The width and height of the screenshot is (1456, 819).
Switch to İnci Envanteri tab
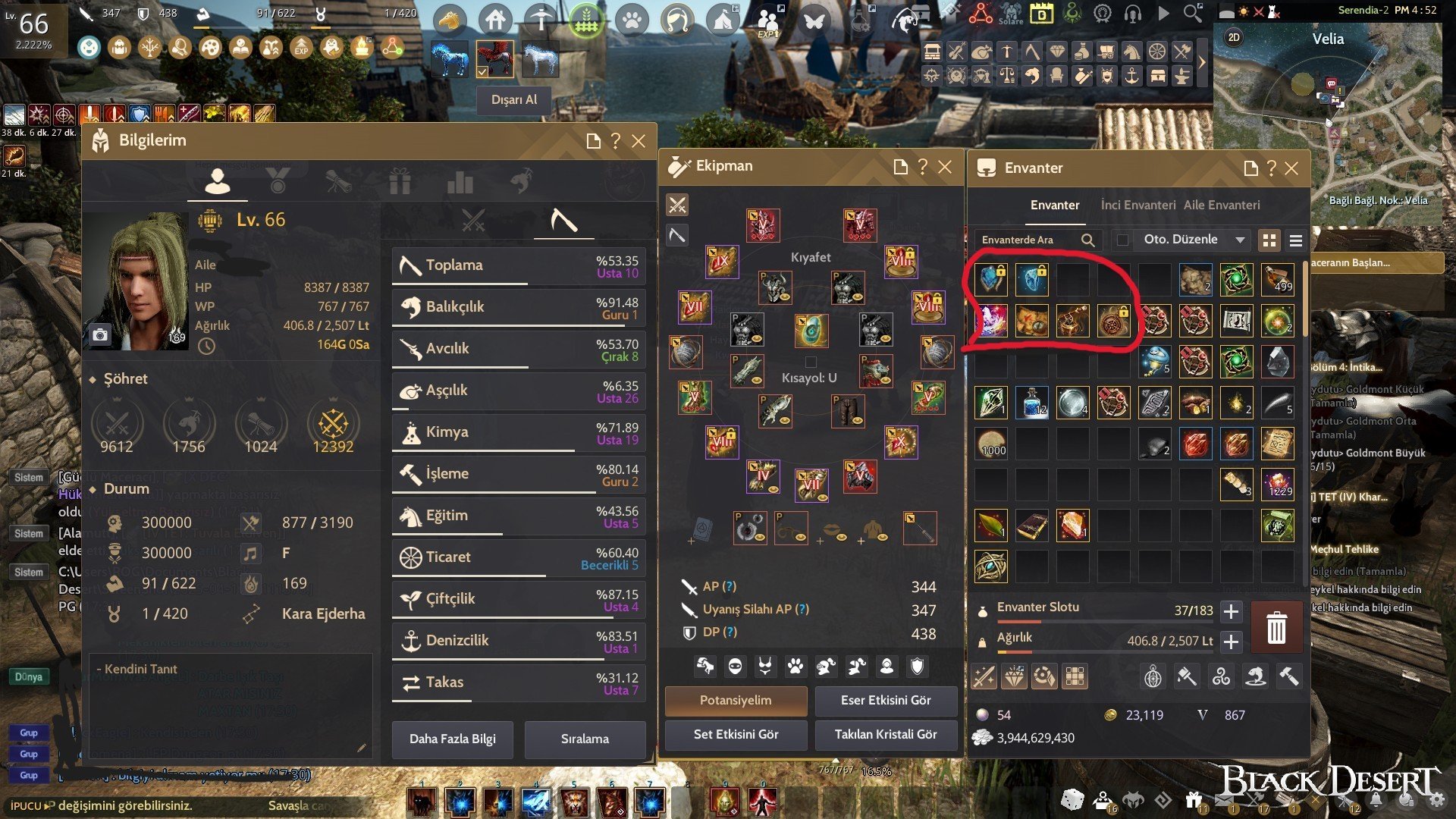pyautogui.click(x=1138, y=205)
